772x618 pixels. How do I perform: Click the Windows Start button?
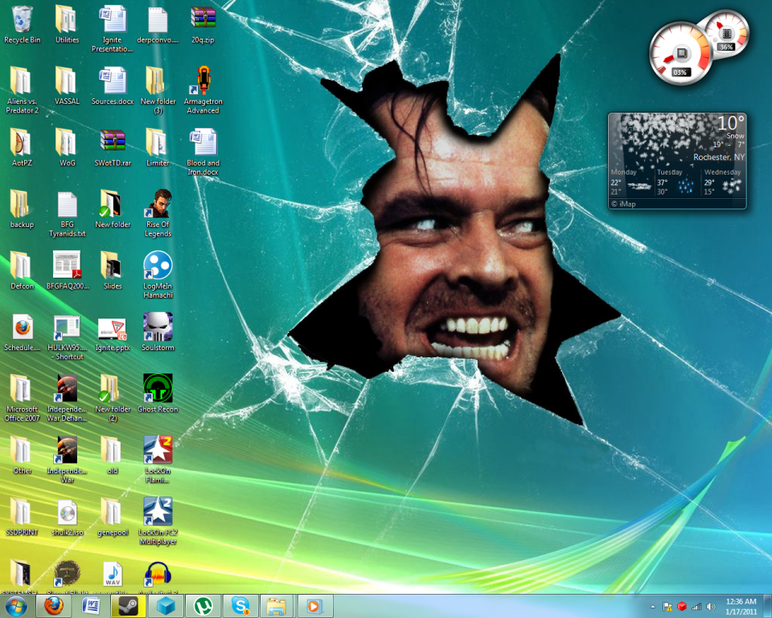point(17,606)
